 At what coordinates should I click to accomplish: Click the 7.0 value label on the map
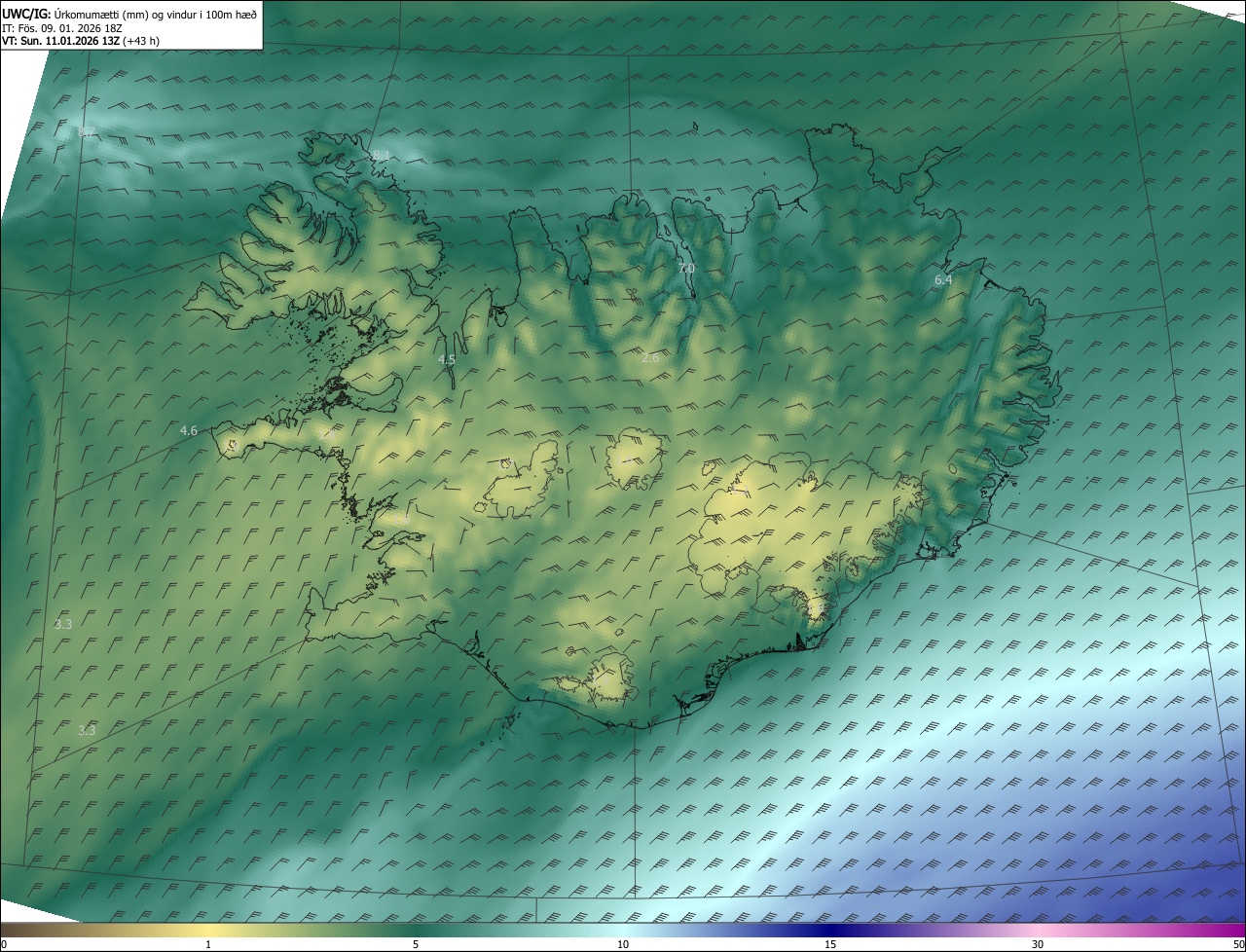point(686,268)
